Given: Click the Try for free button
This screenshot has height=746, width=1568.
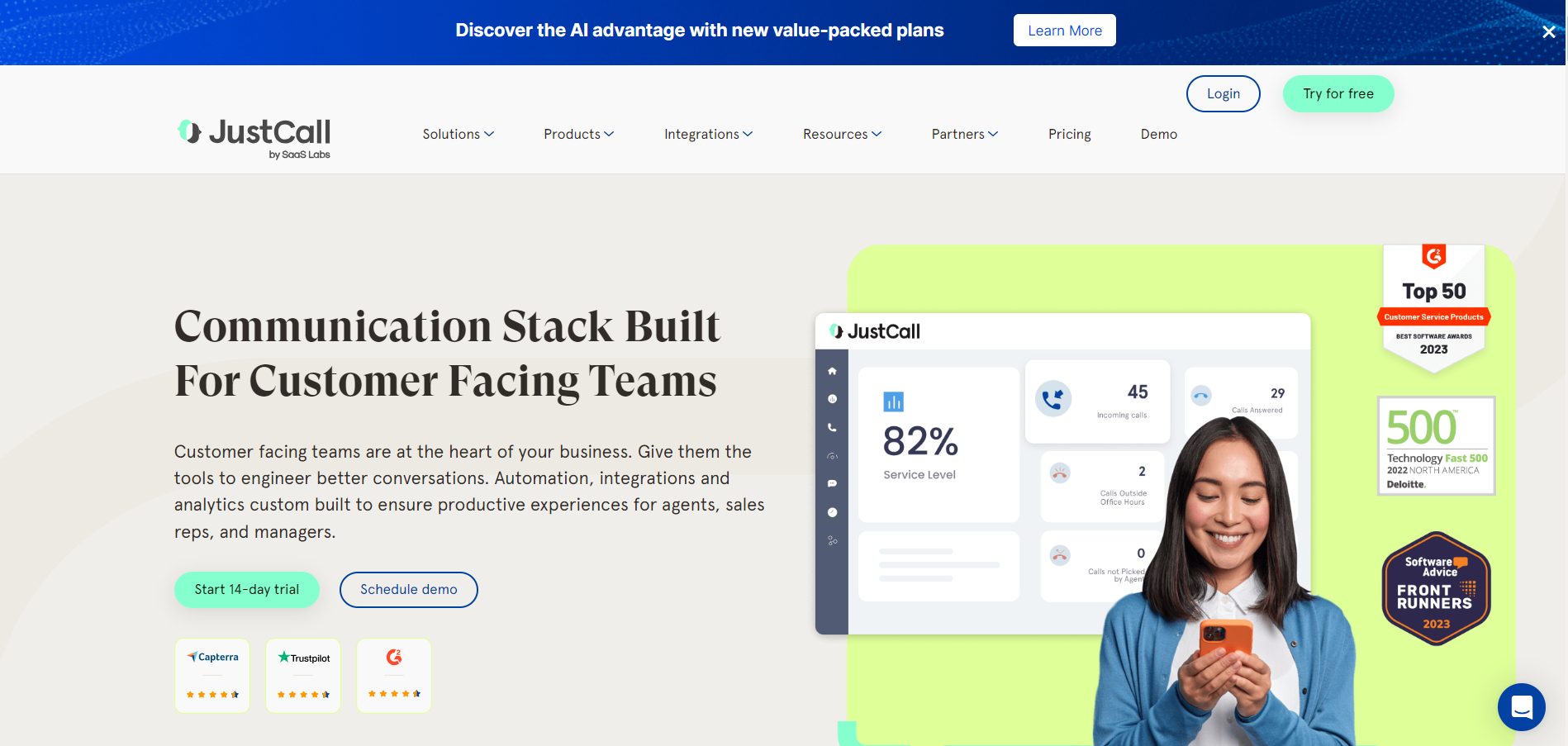Looking at the screenshot, I should click(x=1338, y=93).
